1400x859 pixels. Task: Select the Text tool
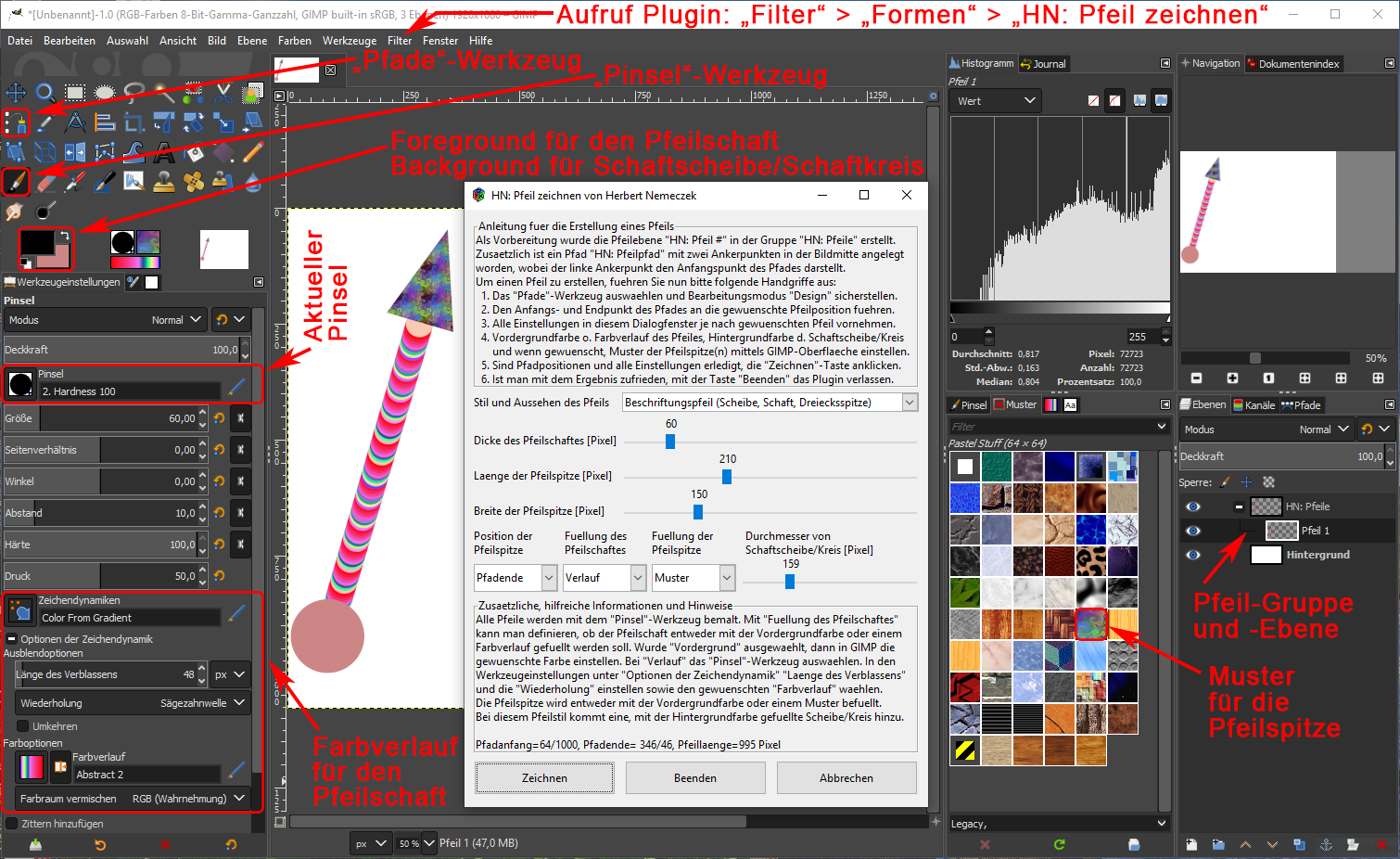(x=164, y=152)
